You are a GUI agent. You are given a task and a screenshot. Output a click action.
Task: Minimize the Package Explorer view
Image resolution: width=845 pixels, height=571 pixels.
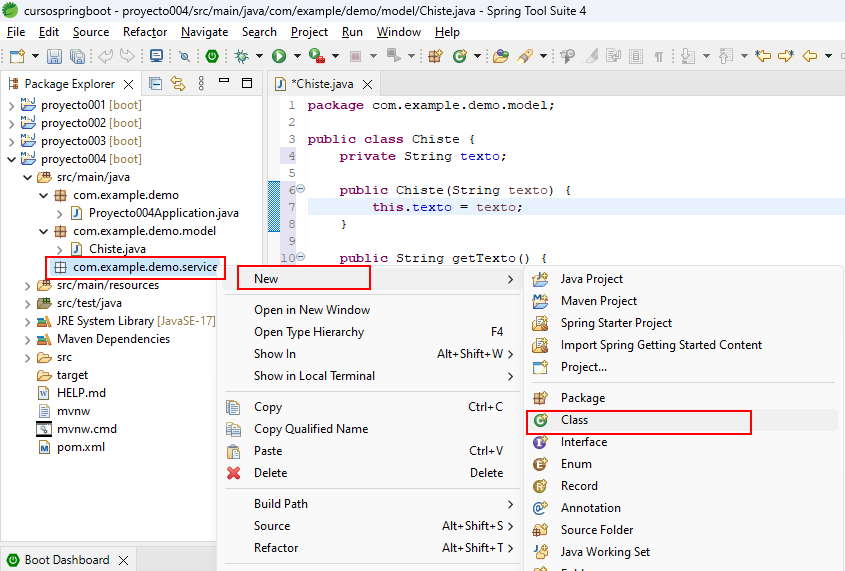(x=224, y=82)
